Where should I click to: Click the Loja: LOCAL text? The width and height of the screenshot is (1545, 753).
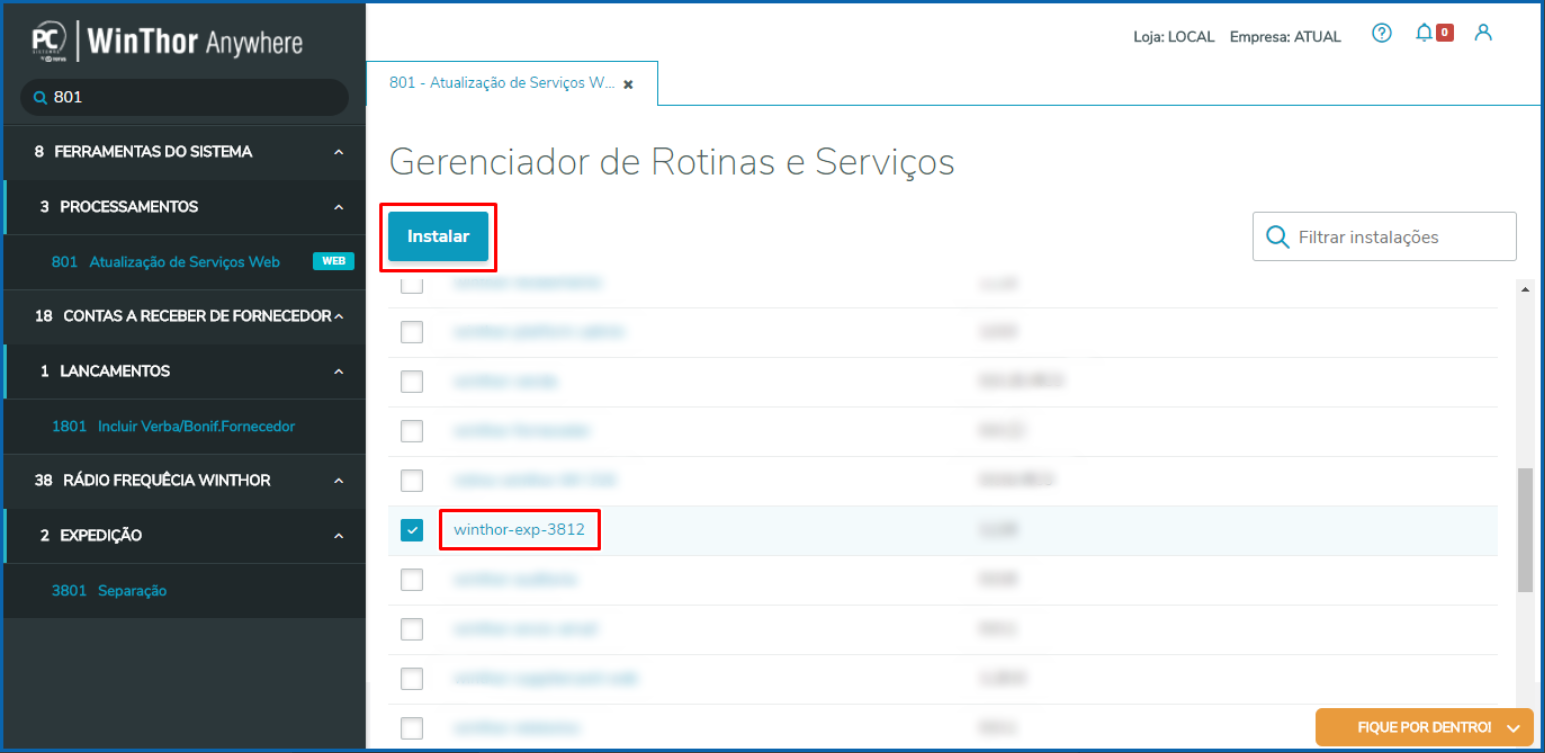[1174, 37]
